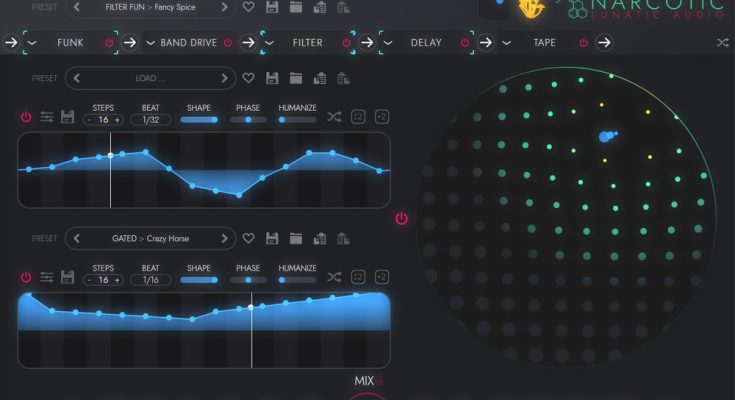Open the 1/32 BEAT value selector
This screenshot has height=400, width=735.
coord(151,119)
